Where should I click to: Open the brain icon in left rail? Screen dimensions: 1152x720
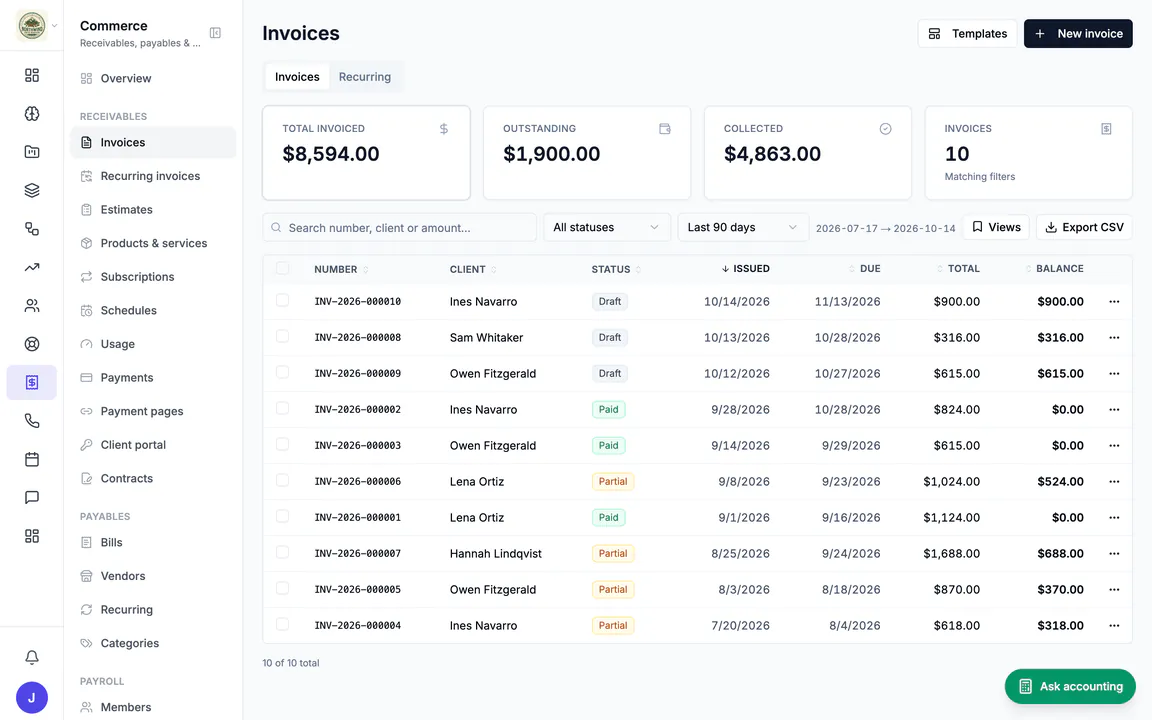tap(32, 113)
